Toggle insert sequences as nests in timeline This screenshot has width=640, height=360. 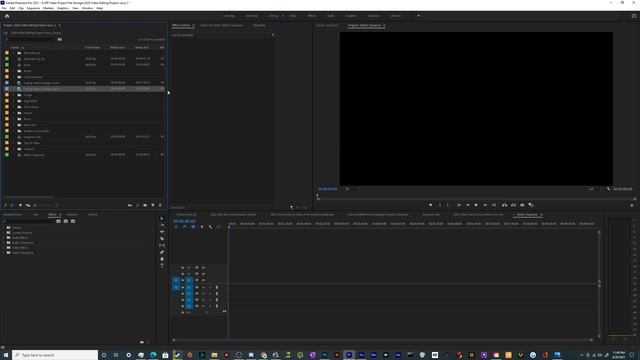click(x=176, y=227)
